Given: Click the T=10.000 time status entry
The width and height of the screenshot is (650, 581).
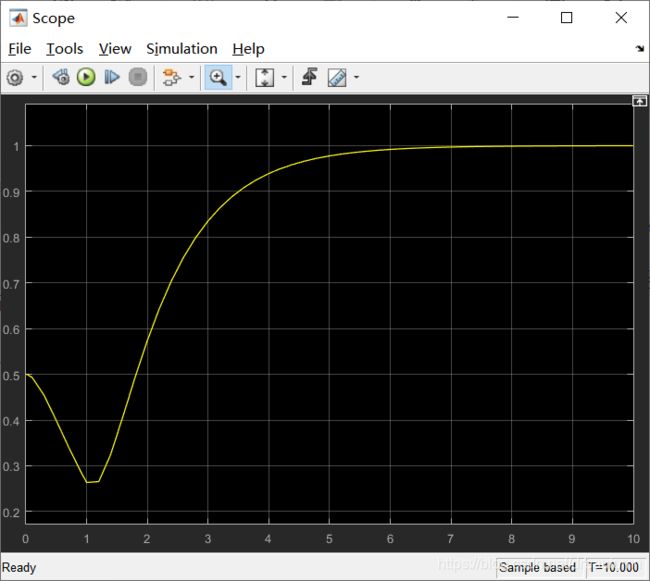Looking at the screenshot, I should pos(614,567).
